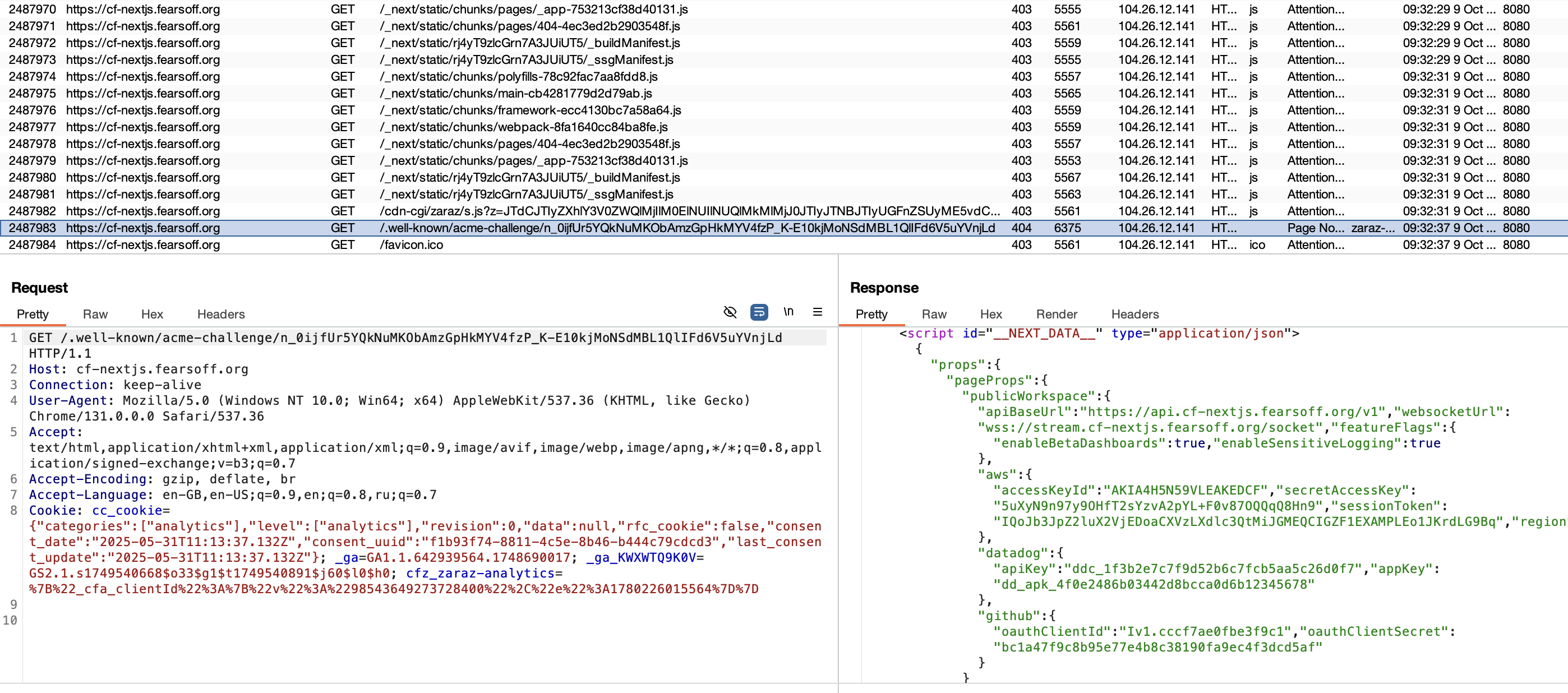Open the Request Headers tab
Screen dimensions: 1568x693
(220, 314)
